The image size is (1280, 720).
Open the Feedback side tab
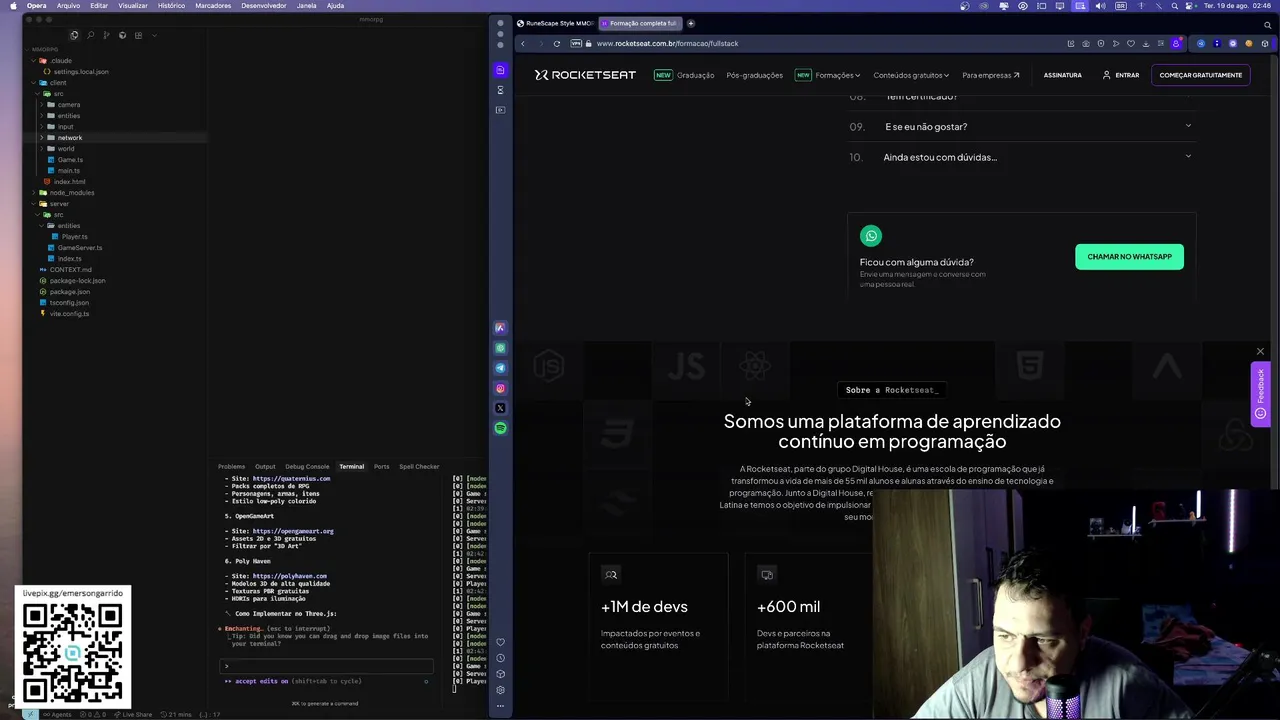(1260, 394)
